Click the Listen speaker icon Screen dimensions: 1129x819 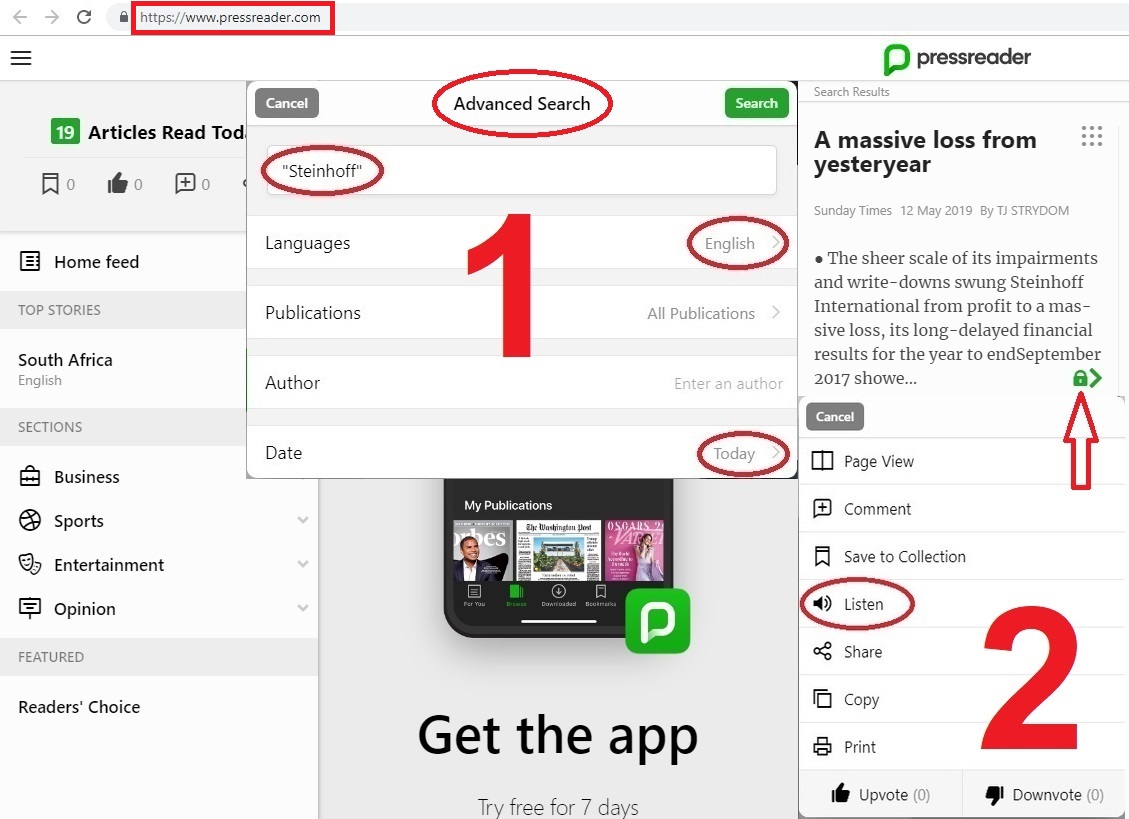tap(822, 604)
